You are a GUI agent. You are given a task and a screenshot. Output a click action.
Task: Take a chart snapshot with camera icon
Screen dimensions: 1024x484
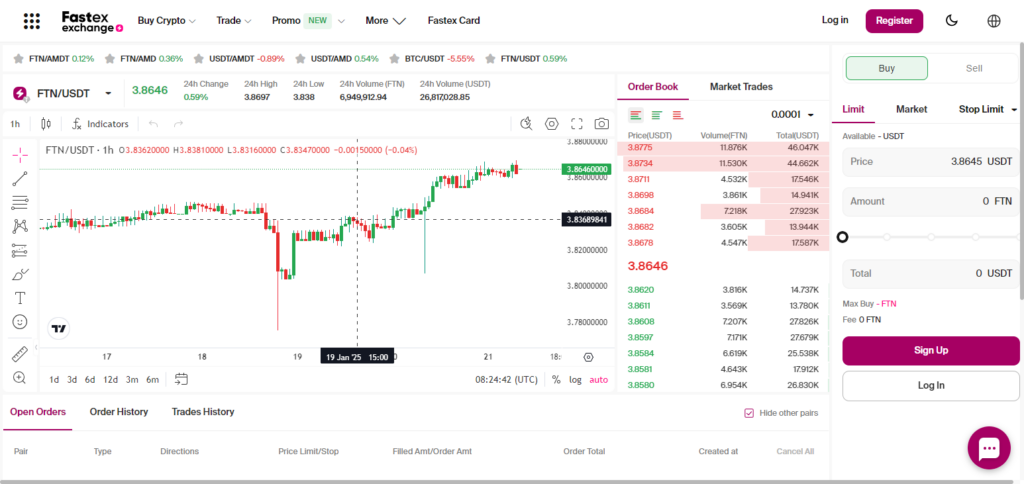[601, 123]
